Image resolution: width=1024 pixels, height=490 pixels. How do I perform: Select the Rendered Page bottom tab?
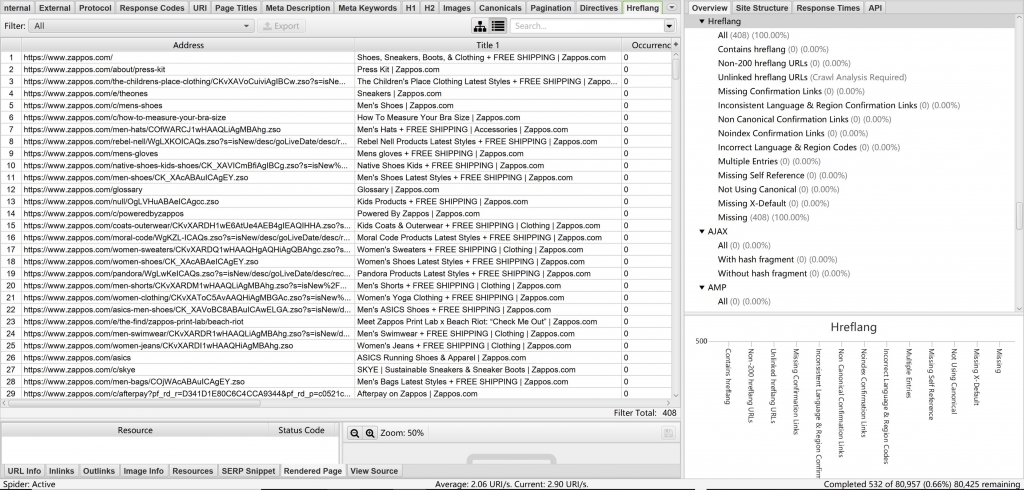(313, 470)
